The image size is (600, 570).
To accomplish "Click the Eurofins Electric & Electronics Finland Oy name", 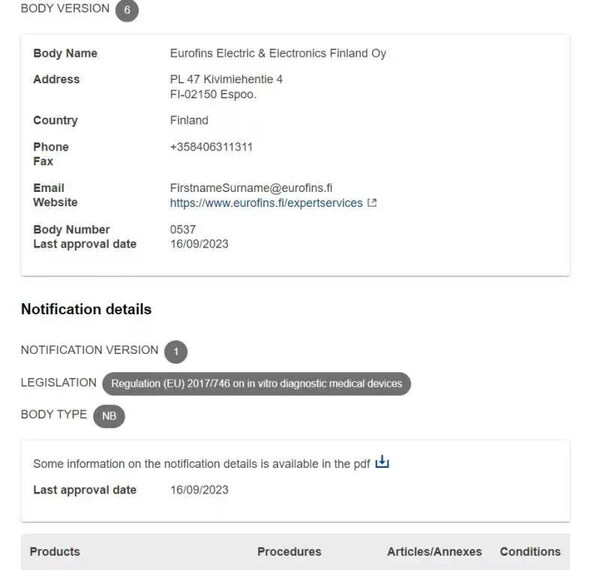I will click(x=278, y=53).
